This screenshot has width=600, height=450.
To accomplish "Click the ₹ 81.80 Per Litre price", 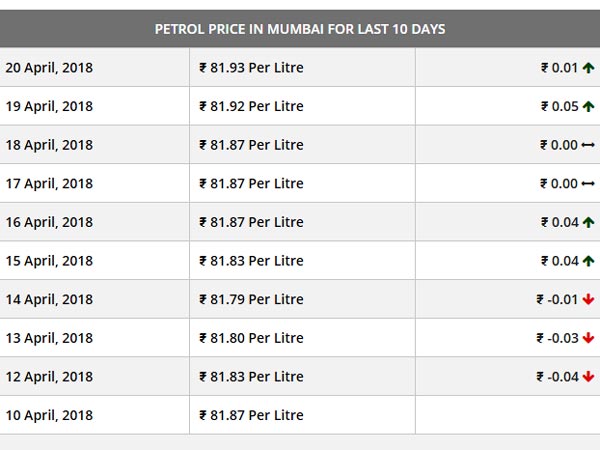I will (251, 338).
